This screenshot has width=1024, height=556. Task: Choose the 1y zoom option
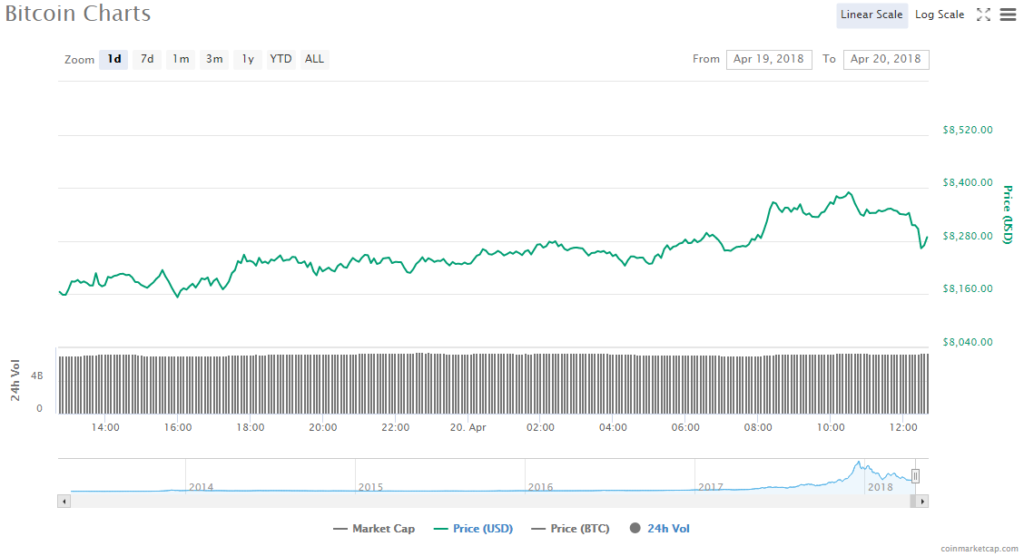click(x=247, y=59)
